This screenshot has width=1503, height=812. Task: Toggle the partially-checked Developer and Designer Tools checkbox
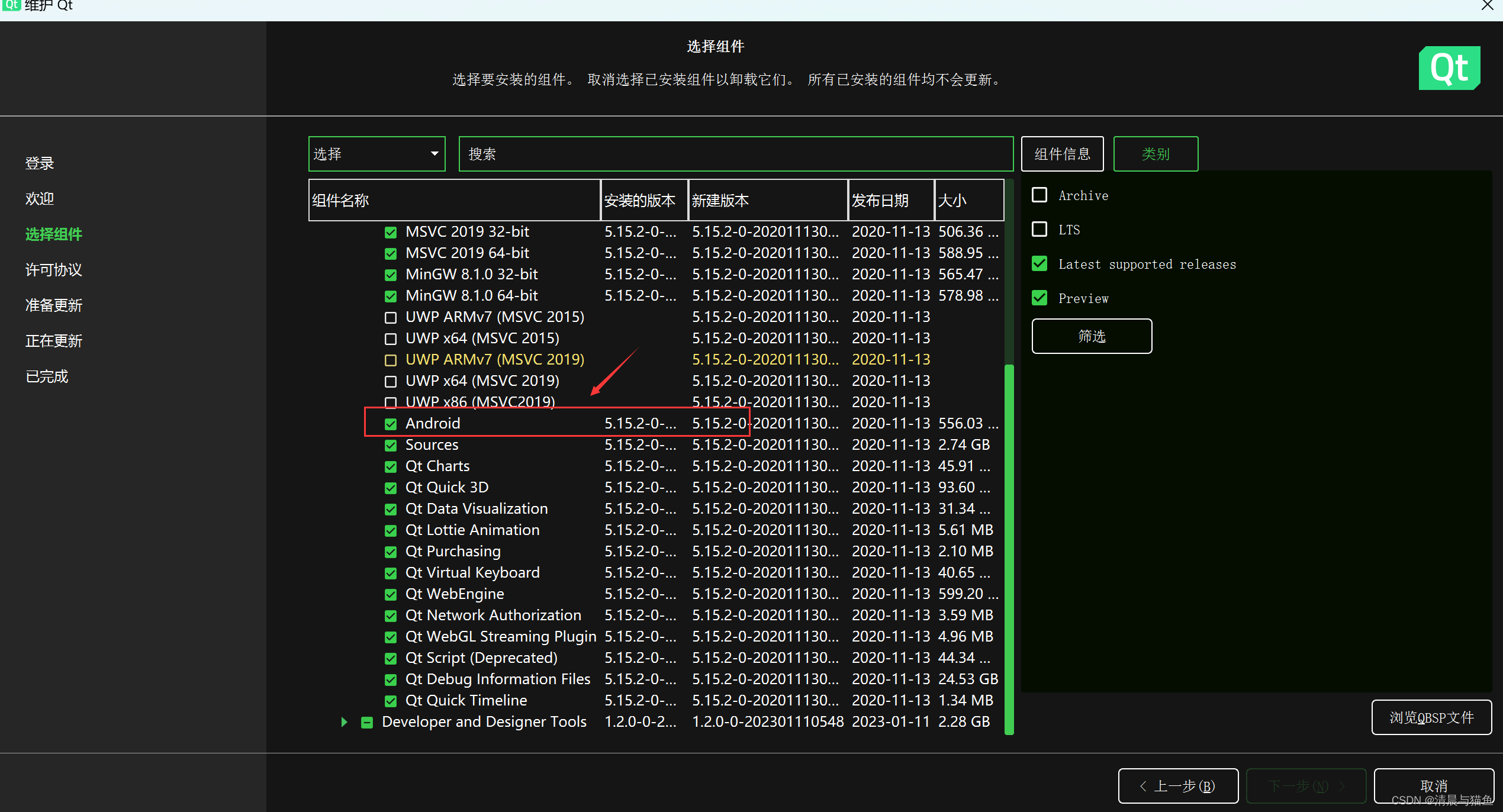[x=367, y=722]
